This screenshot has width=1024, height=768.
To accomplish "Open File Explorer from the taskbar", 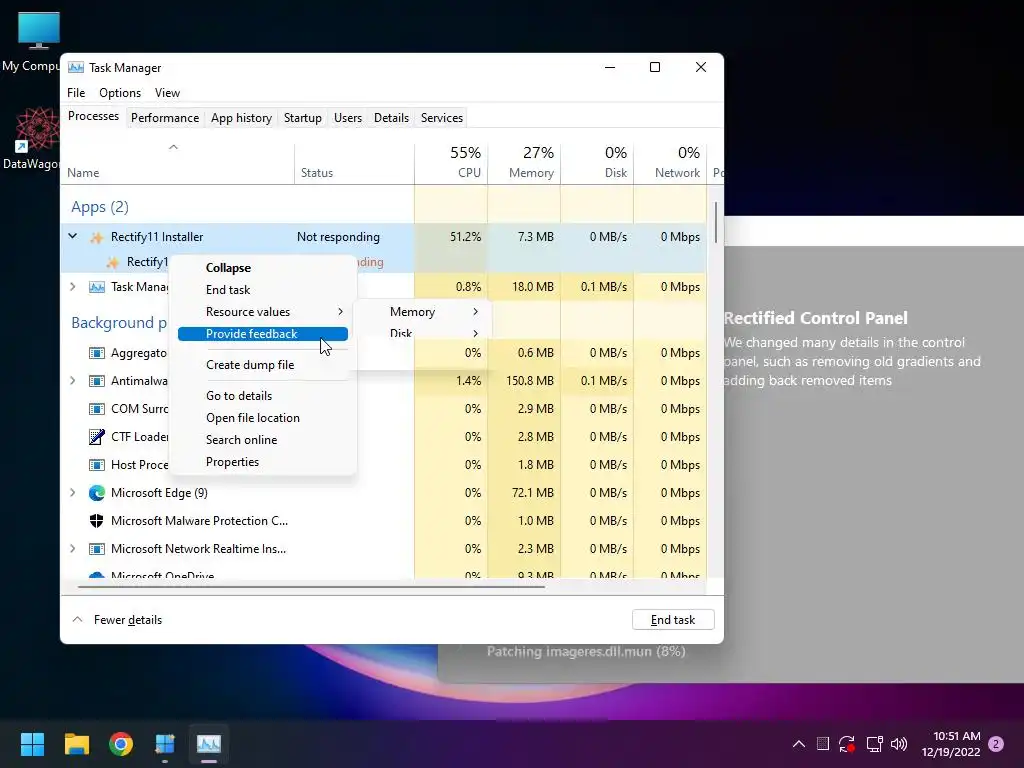I will (x=76, y=744).
